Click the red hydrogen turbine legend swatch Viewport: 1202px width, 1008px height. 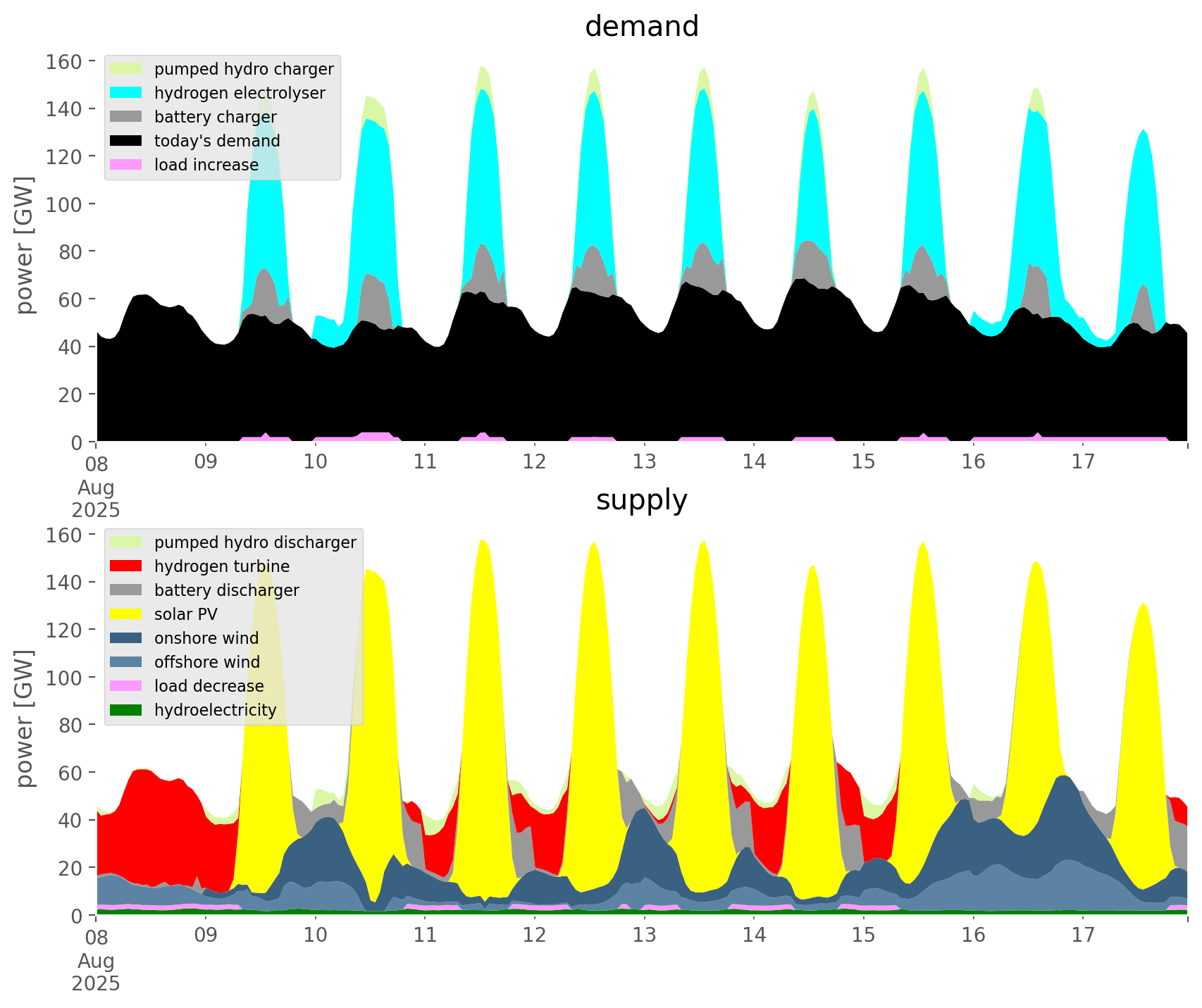point(126,566)
